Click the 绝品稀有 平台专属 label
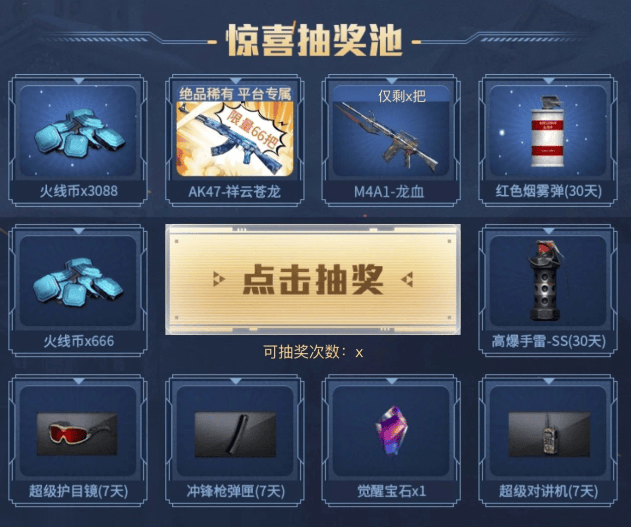 235,94
